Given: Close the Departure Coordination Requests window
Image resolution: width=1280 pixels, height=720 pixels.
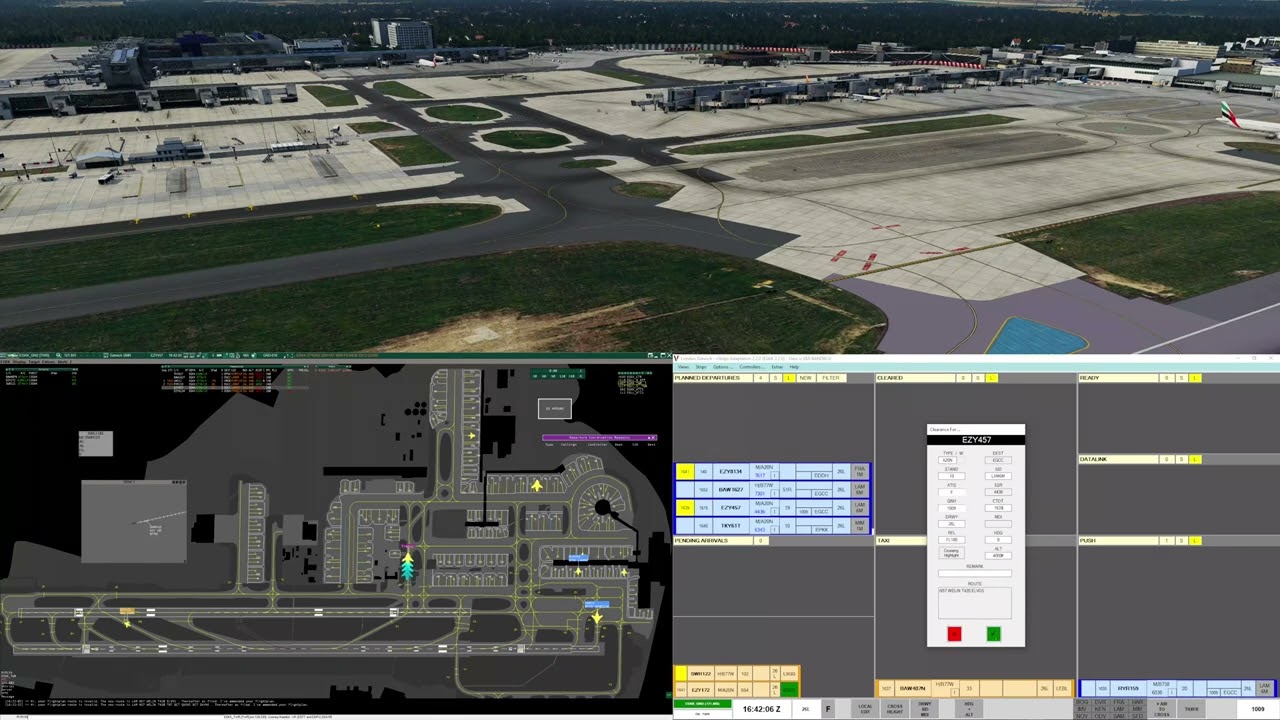Looking at the screenshot, I should 652,437.
